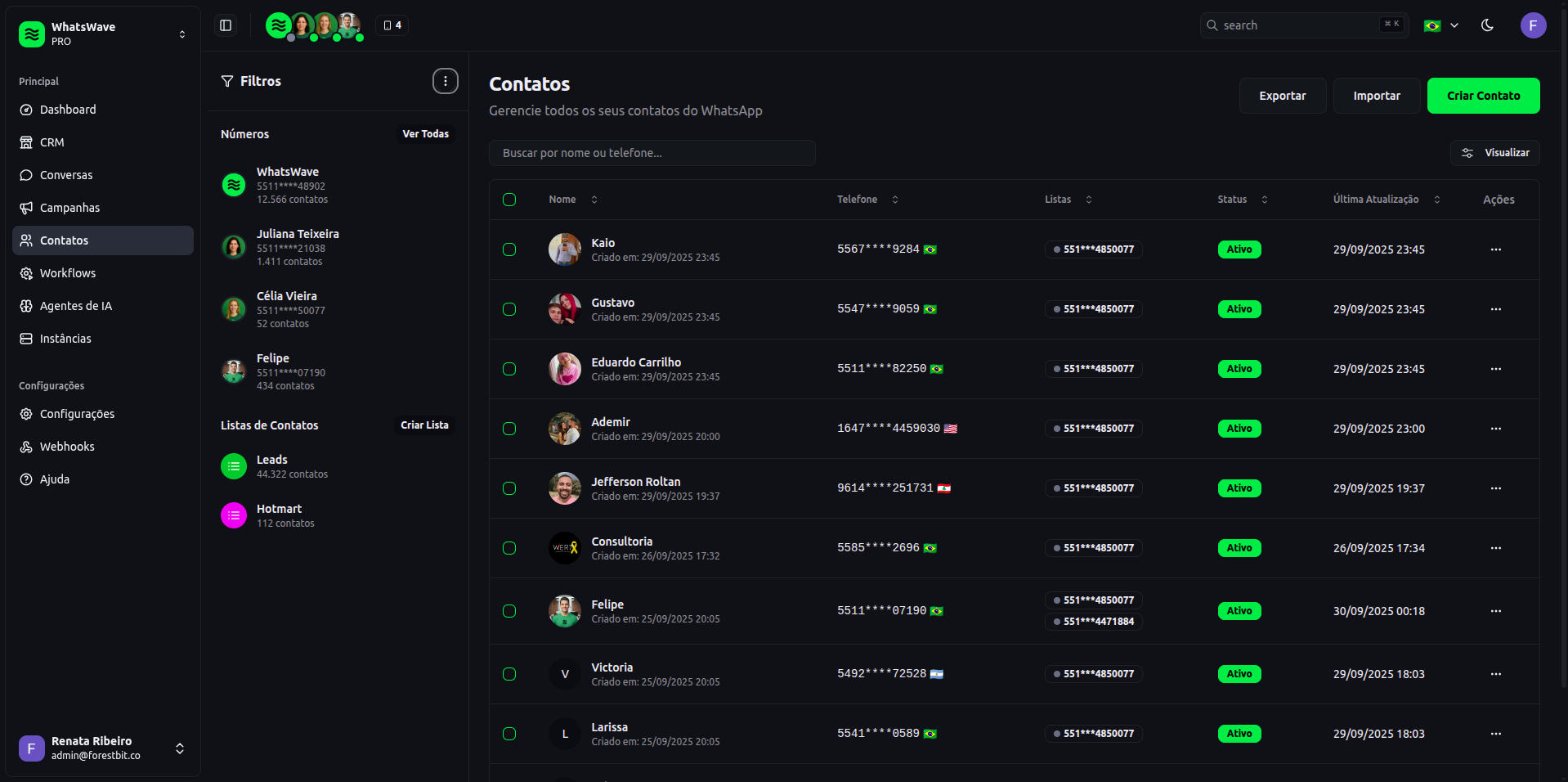Click the Leads list green icon
This screenshot has height=782, width=1568.
coord(234,466)
